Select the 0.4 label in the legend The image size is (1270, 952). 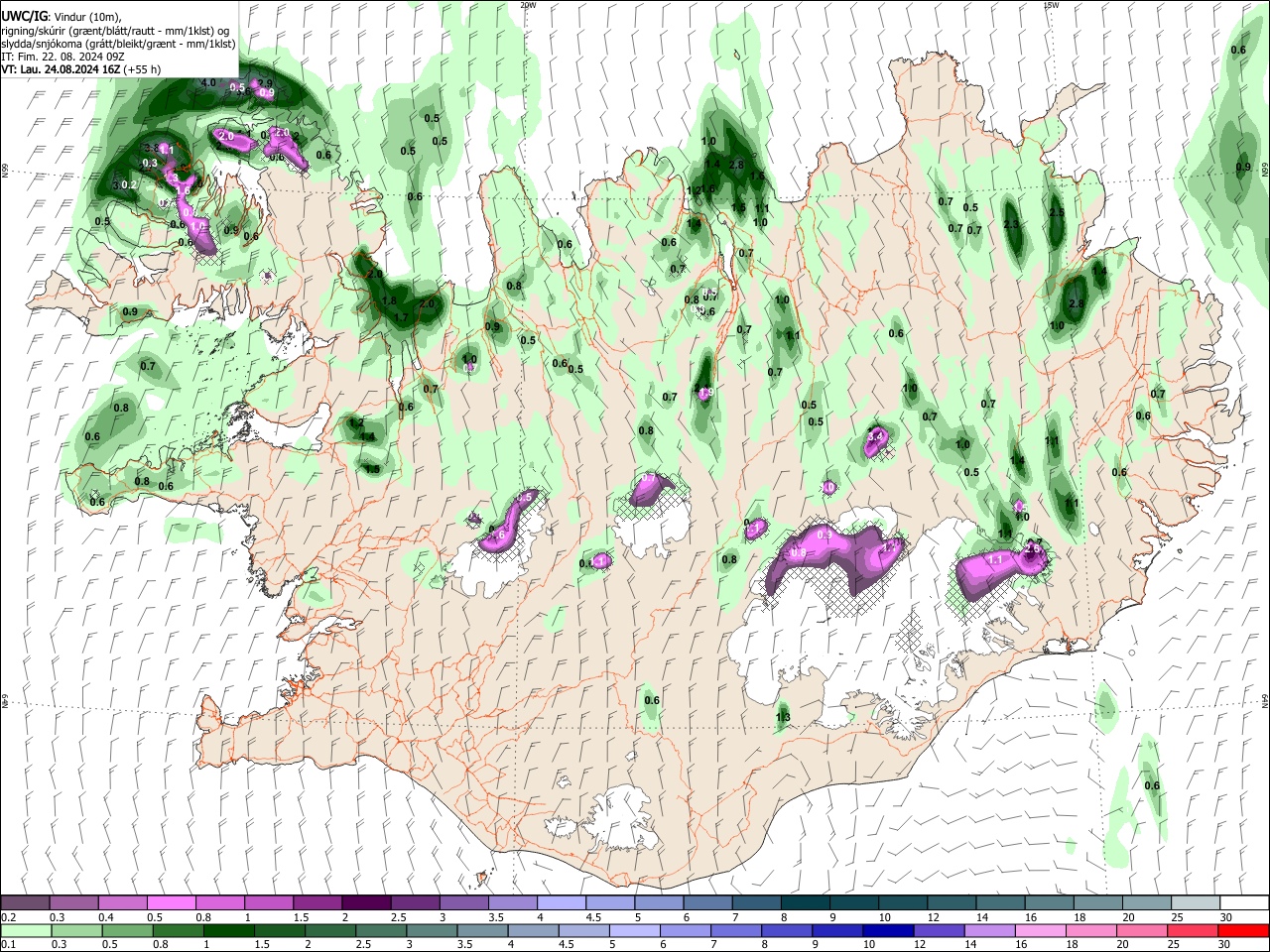[x=106, y=917]
